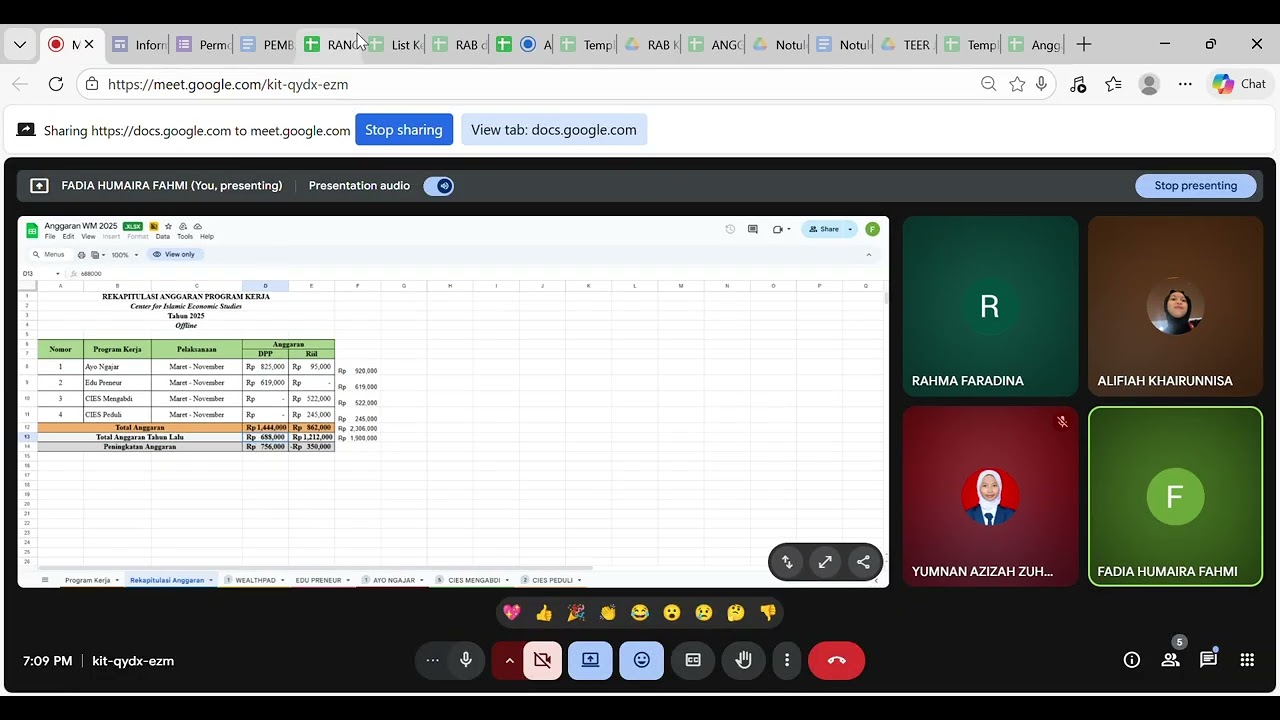Open the View only dropdown in Sheets
The image size is (1280, 720).
pyautogui.click(x=174, y=255)
